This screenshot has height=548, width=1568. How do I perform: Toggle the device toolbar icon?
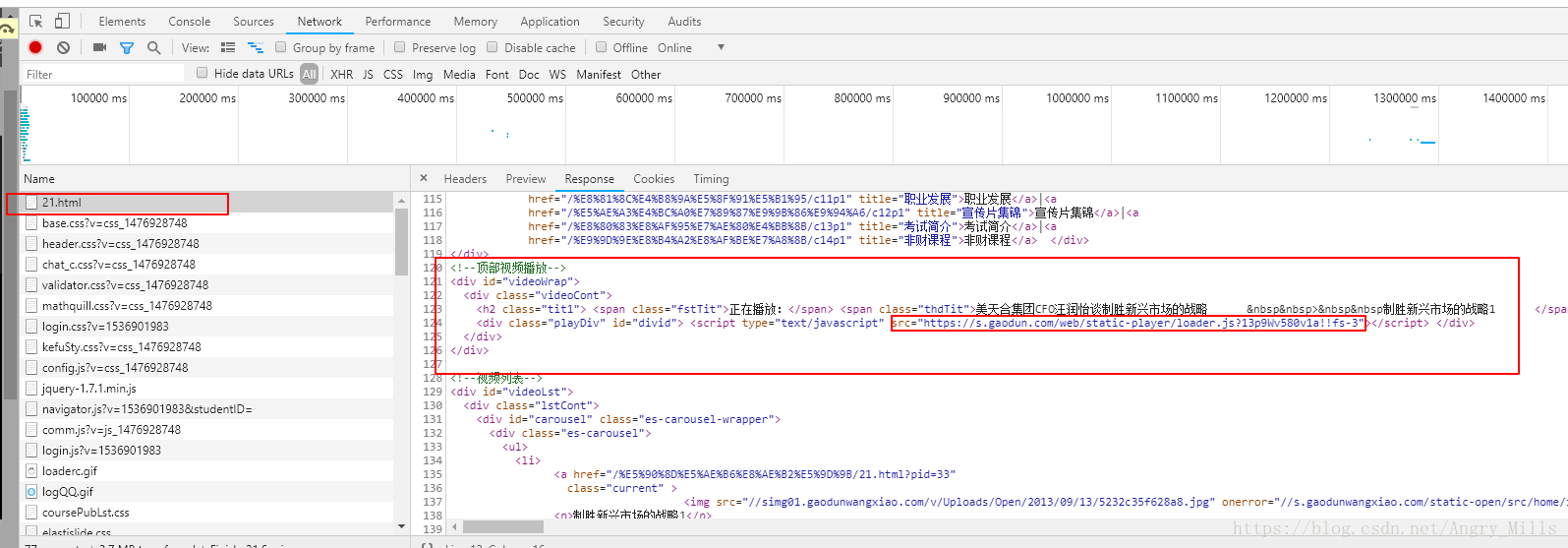click(62, 21)
